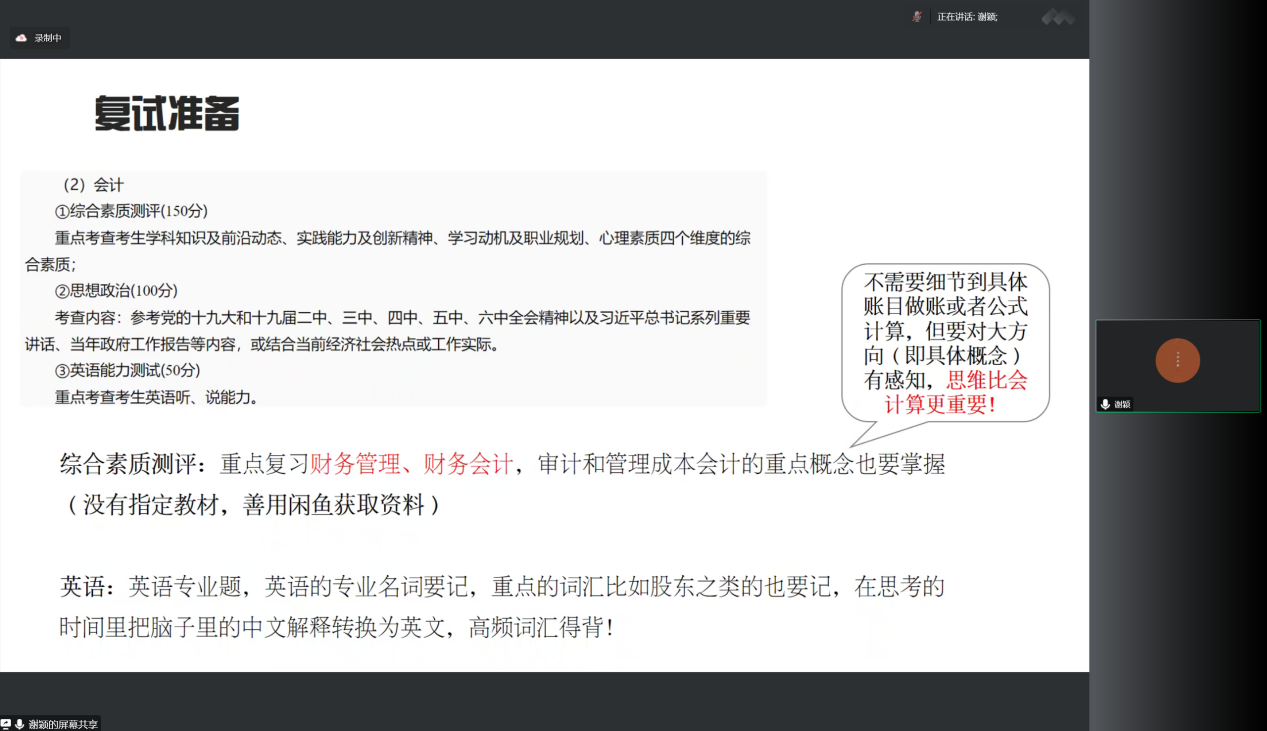Viewport: 1267px width, 731px height.
Task: Click the red text 财务会计
Action: point(467,464)
